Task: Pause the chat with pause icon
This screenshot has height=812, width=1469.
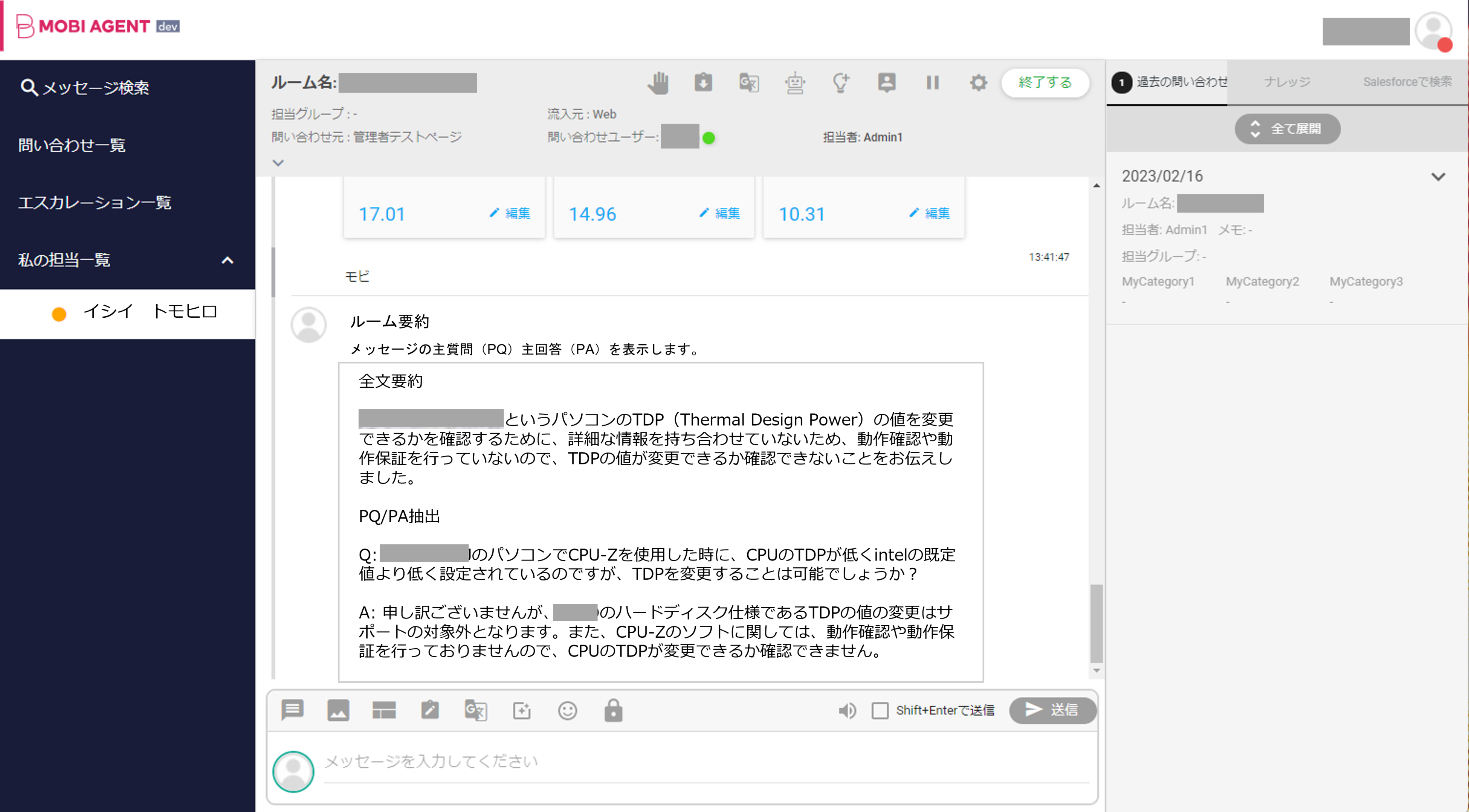Action: click(932, 83)
